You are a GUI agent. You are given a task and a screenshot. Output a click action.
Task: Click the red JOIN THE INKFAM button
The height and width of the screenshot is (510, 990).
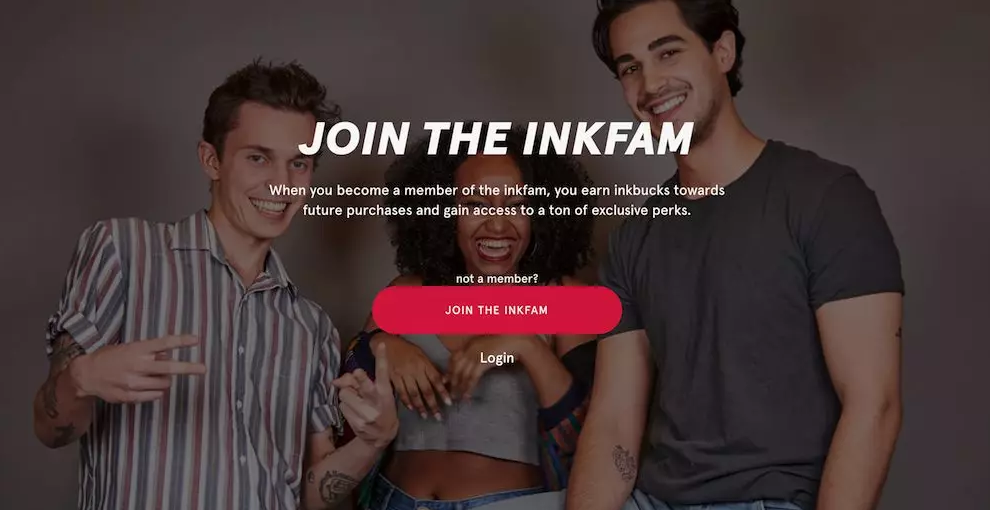[x=497, y=310]
